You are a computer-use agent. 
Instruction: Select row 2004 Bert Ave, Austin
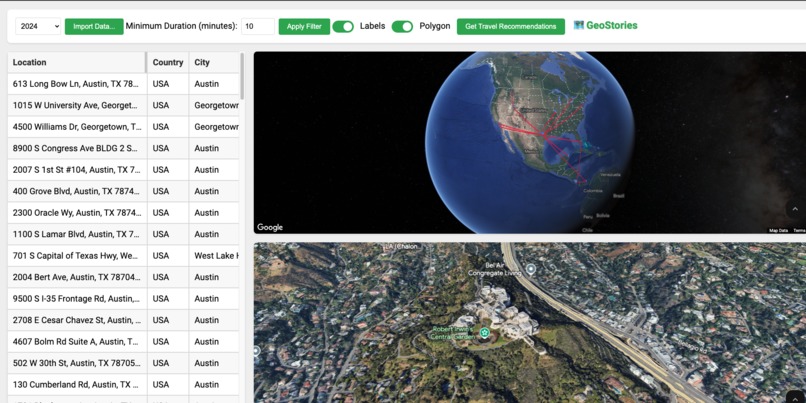[123, 277]
